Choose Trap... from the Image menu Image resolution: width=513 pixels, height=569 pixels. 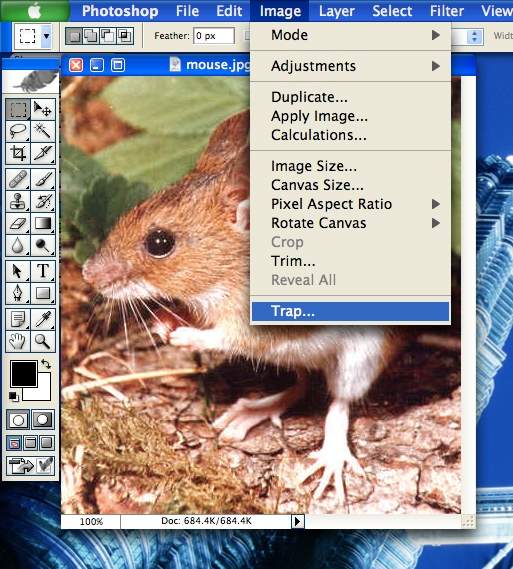coord(350,311)
